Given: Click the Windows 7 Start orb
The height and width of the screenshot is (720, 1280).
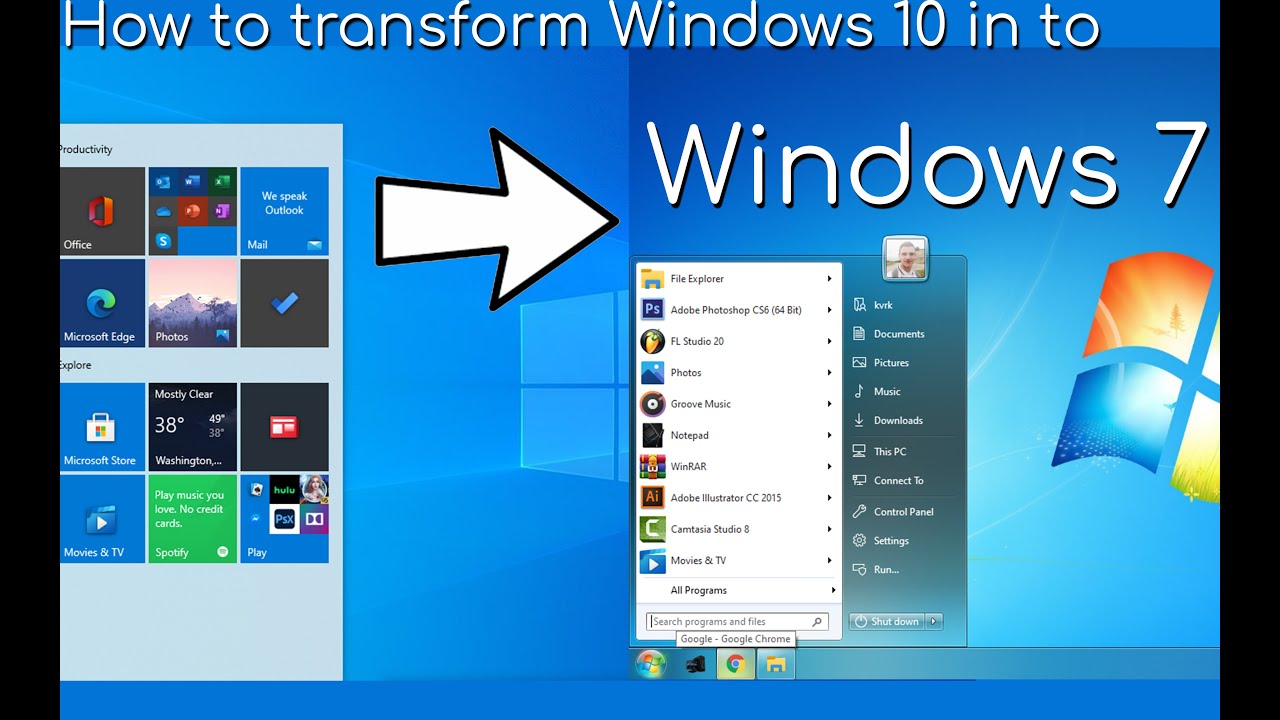Looking at the screenshot, I should pyautogui.click(x=651, y=664).
